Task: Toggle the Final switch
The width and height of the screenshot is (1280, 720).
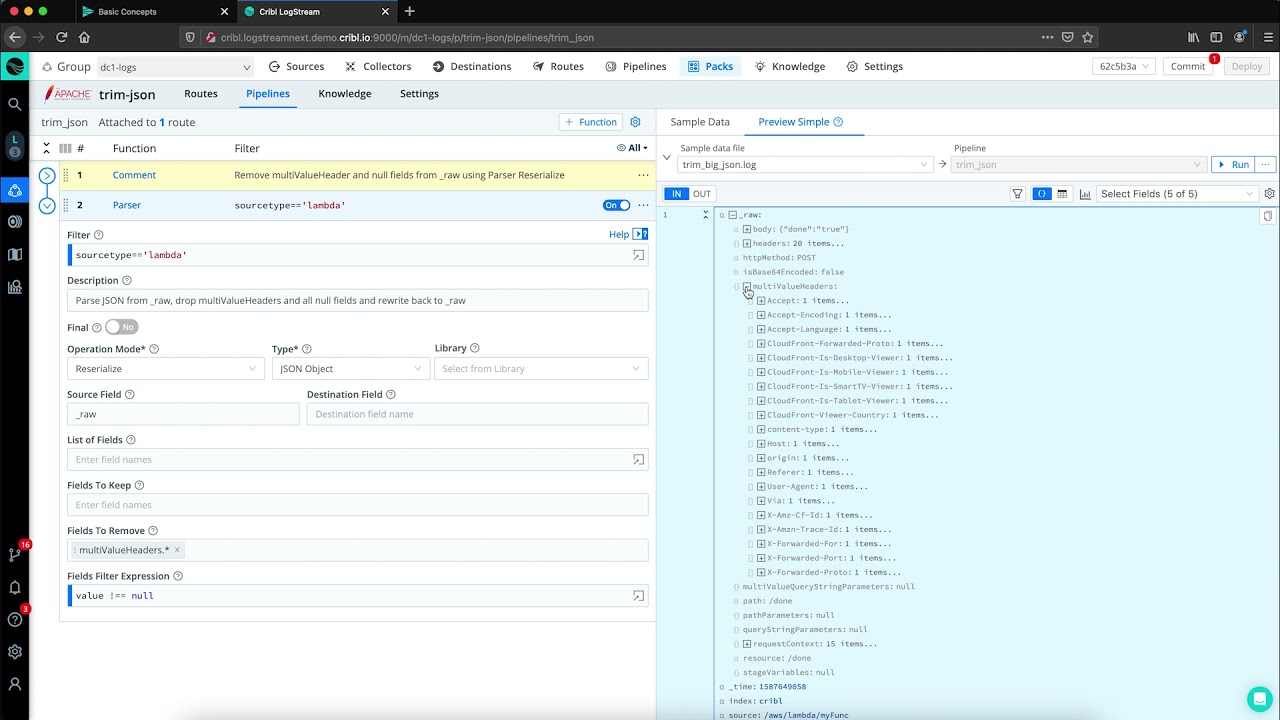Action: tap(121, 327)
